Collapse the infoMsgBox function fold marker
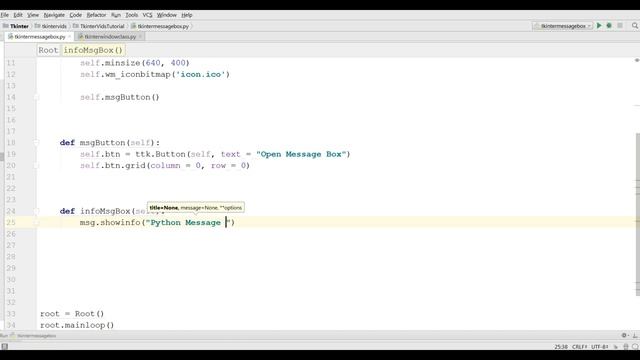 [x=36, y=211]
